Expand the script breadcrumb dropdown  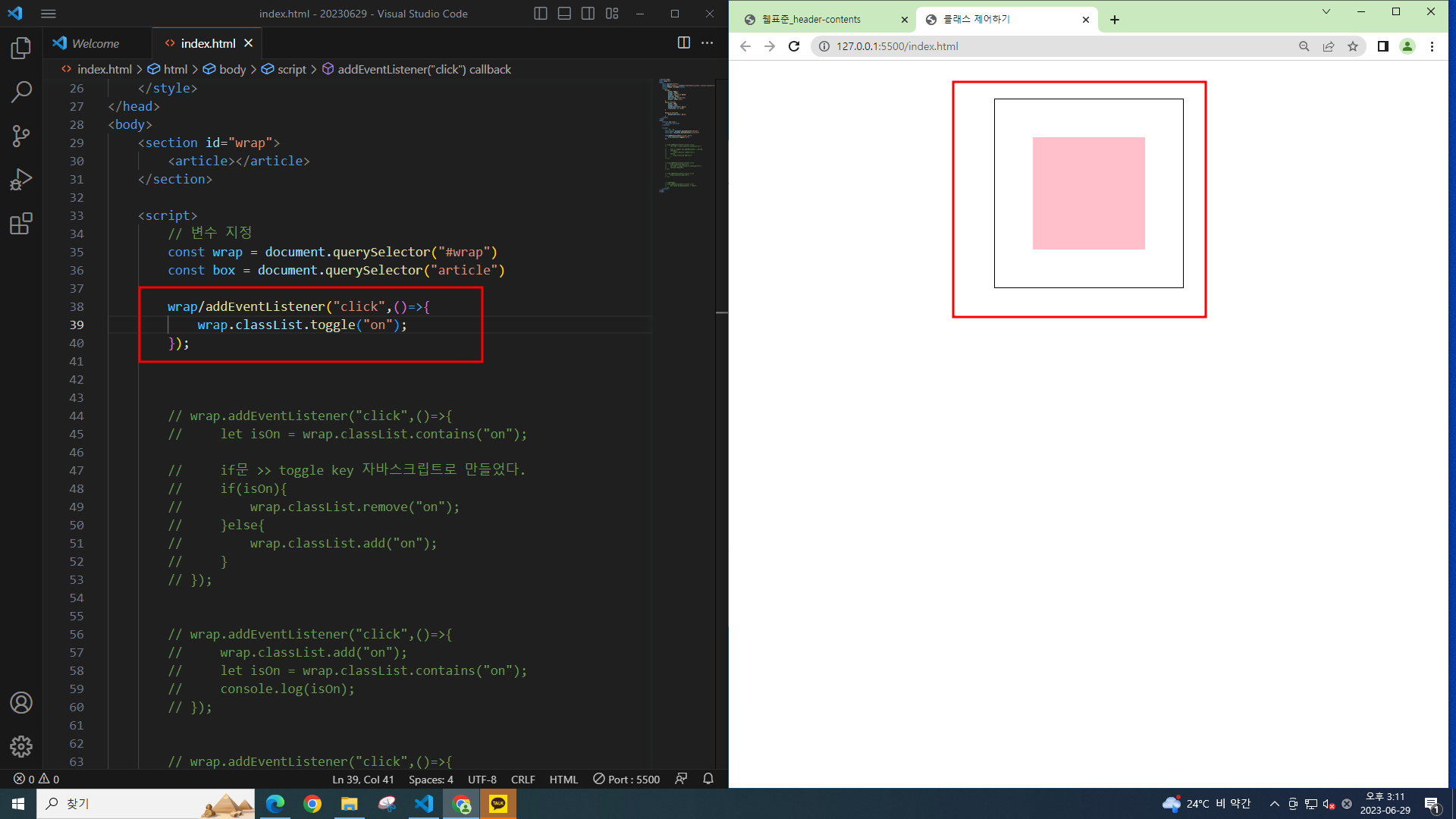tap(291, 69)
